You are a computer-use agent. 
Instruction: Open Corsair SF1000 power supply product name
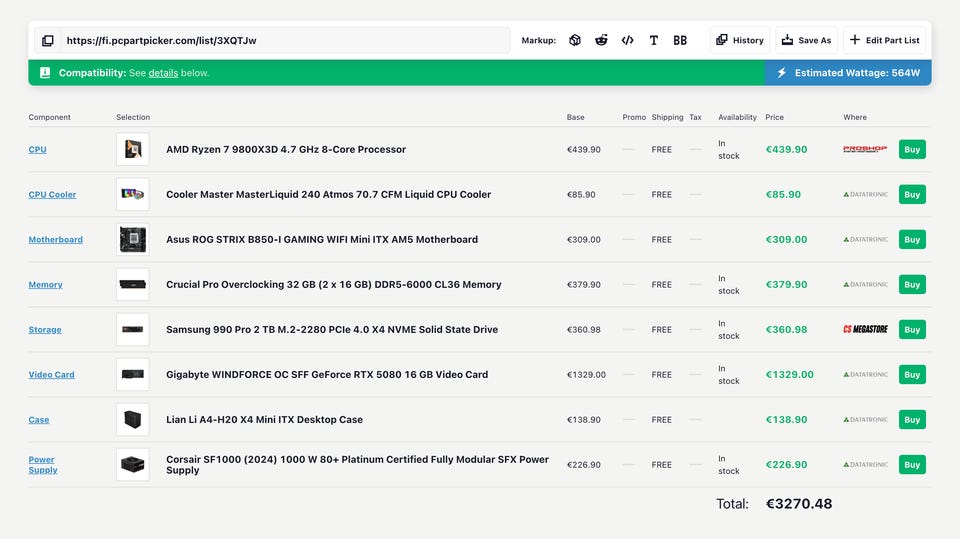[358, 465]
